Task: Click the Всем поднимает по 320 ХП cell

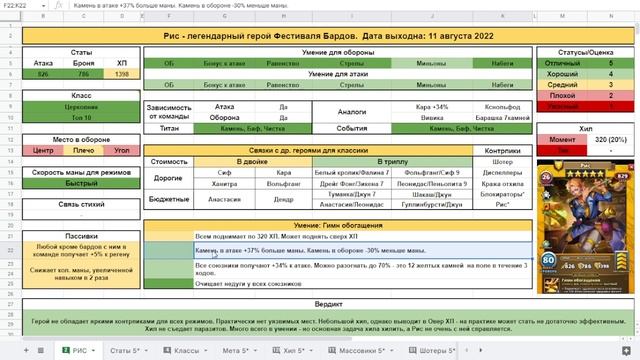Action: click(363, 236)
